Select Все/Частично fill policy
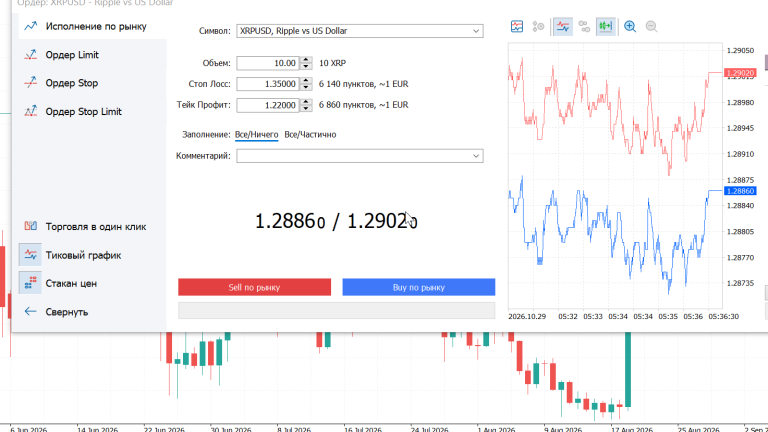This screenshot has width=768, height=432. click(311, 135)
